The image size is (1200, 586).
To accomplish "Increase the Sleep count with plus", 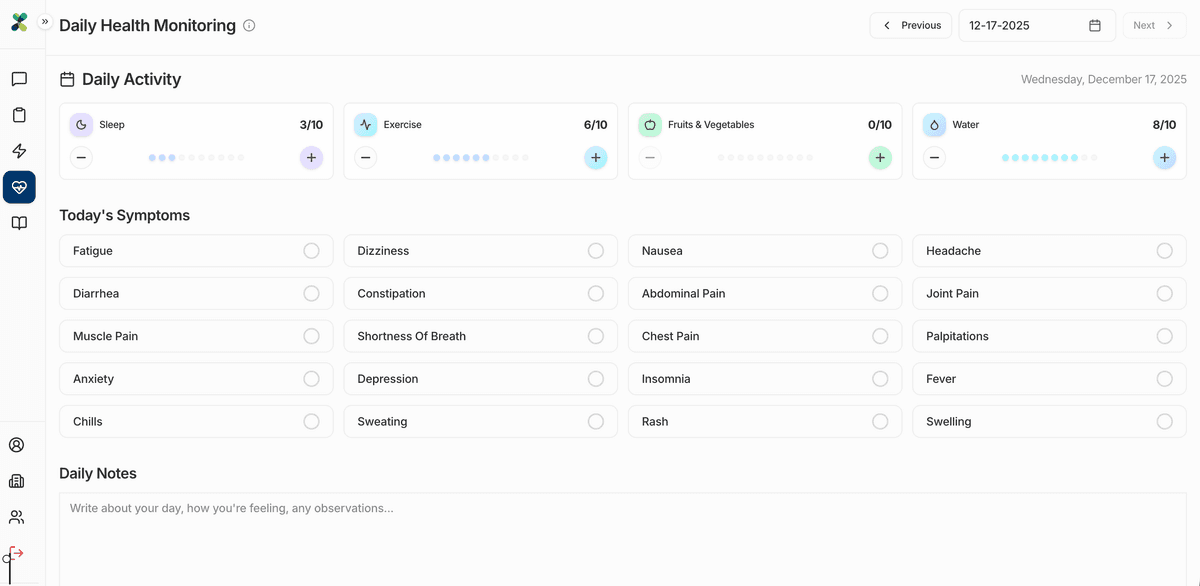I will (x=311, y=158).
